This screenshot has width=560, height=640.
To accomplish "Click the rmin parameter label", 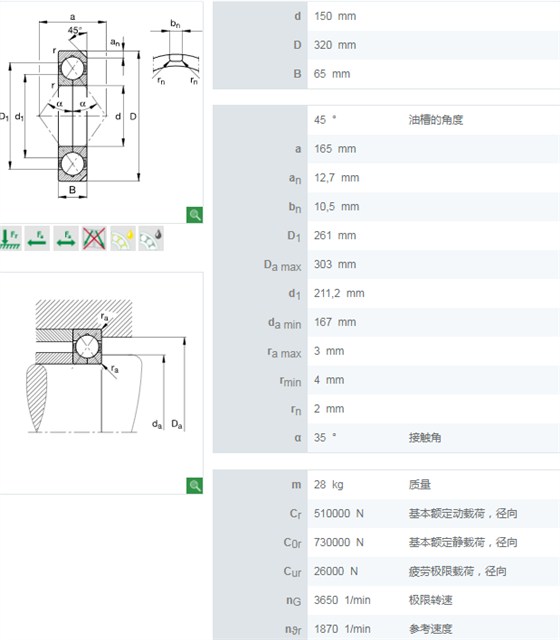I will 290,381.
